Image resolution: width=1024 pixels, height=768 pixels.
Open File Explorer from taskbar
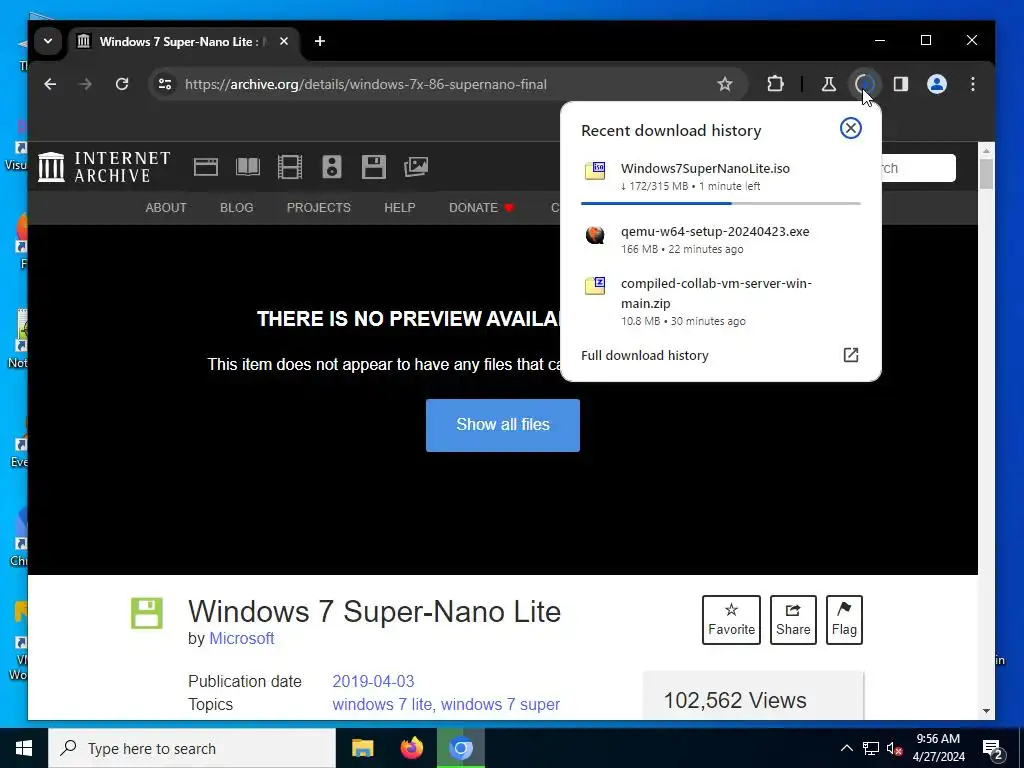pyautogui.click(x=362, y=748)
